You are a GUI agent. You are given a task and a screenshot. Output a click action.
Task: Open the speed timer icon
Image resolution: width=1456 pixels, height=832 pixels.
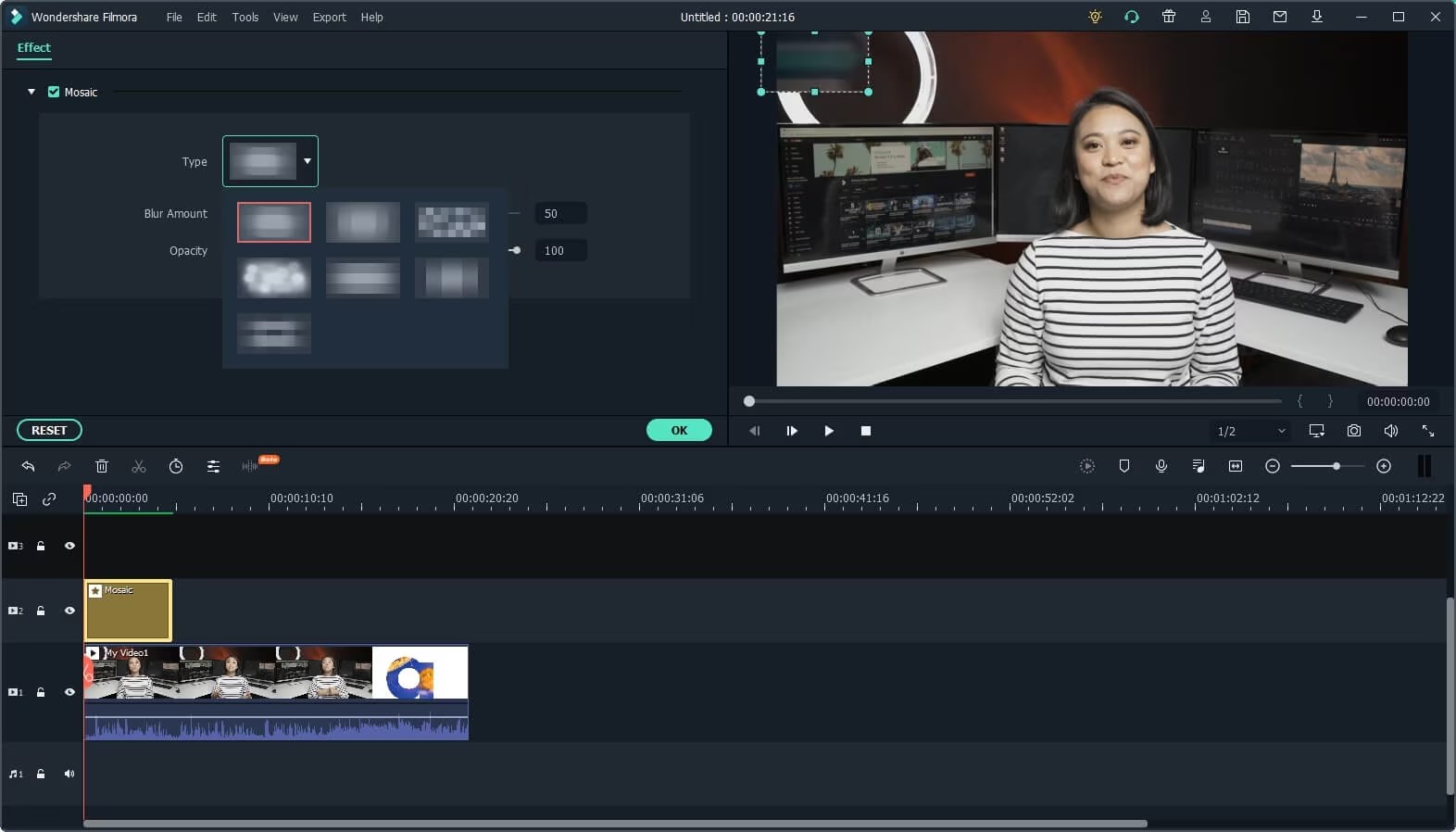coord(176,466)
